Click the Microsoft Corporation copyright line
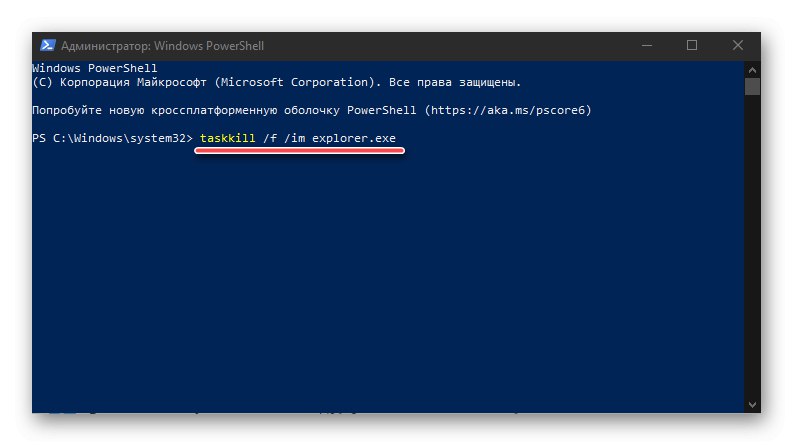793x446 pixels. pyautogui.click(x=276, y=82)
